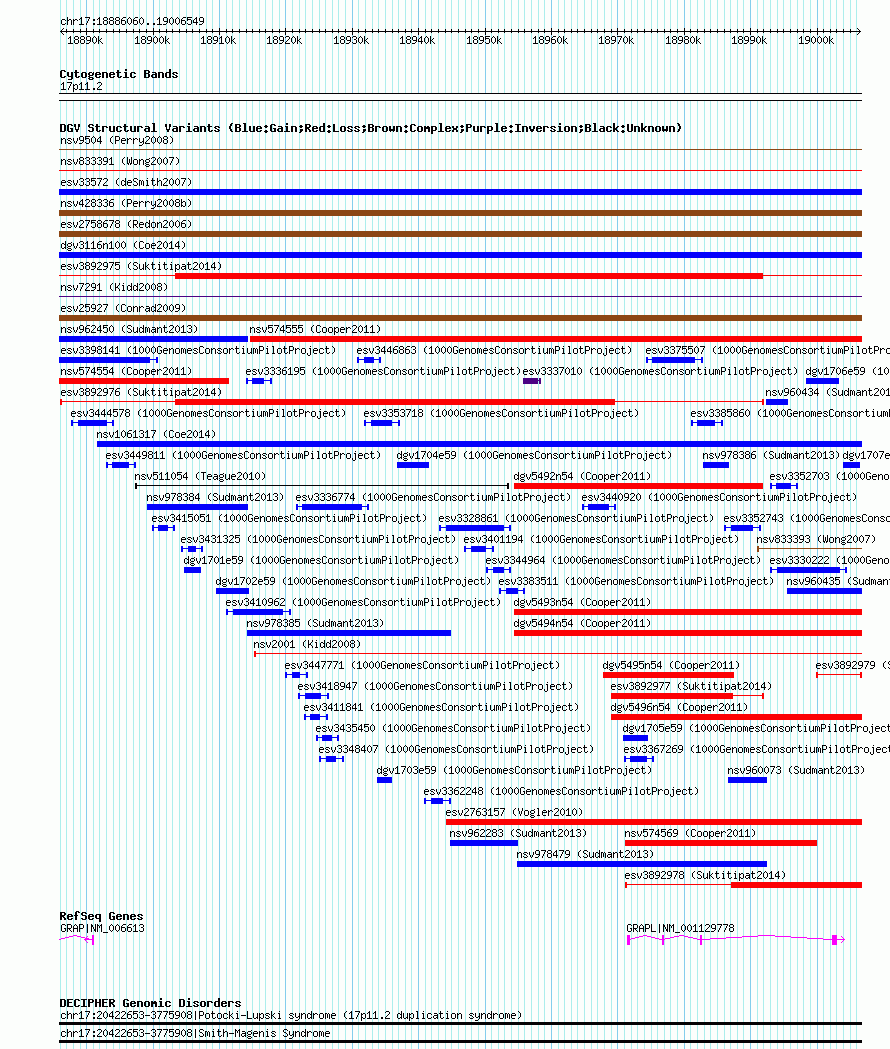Click the blue bar under dgv1704e59
The width and height of the screenshot is (890, 1049).
point(413,465)
